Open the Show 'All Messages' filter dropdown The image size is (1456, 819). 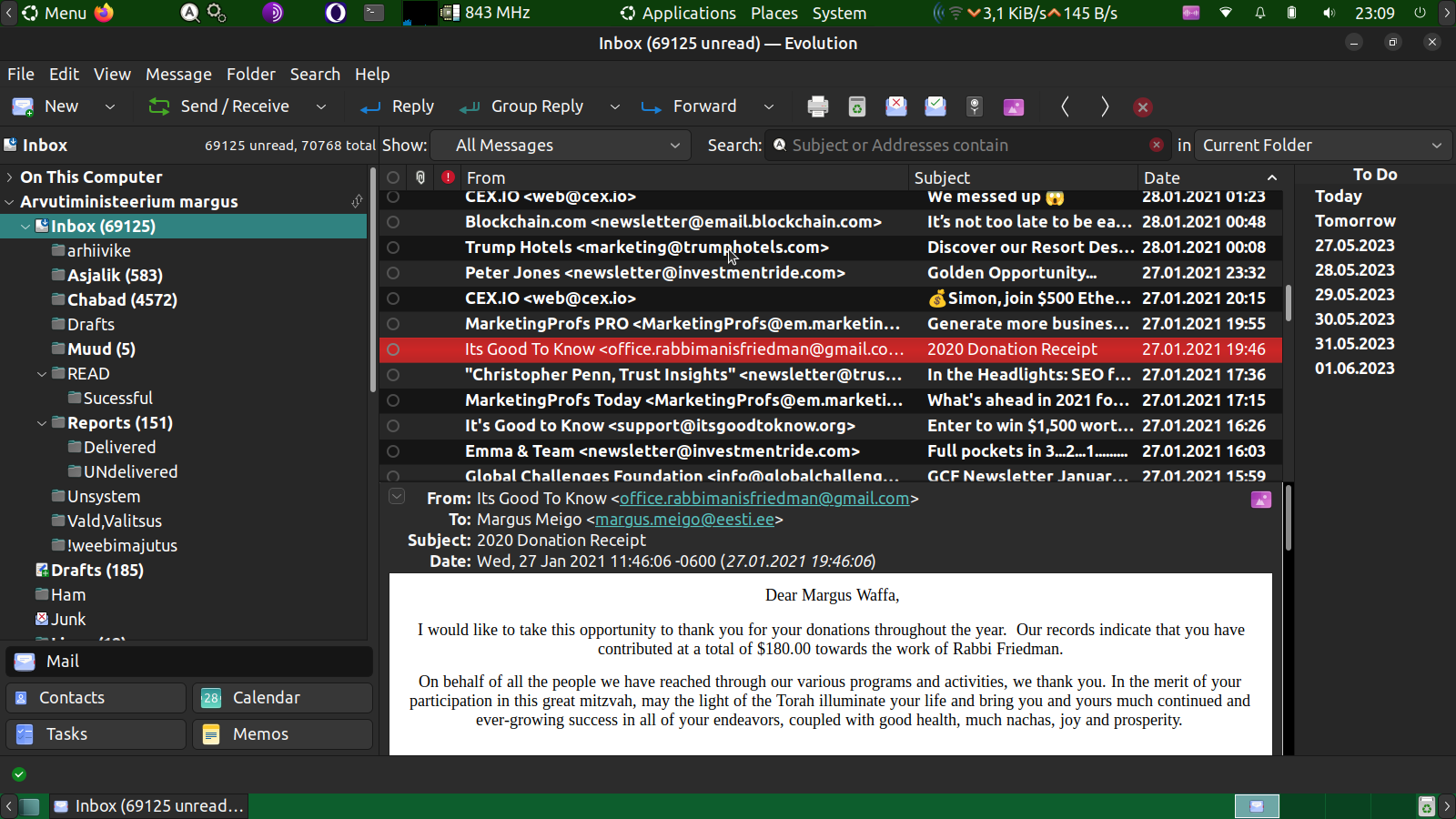click(561, 146)
